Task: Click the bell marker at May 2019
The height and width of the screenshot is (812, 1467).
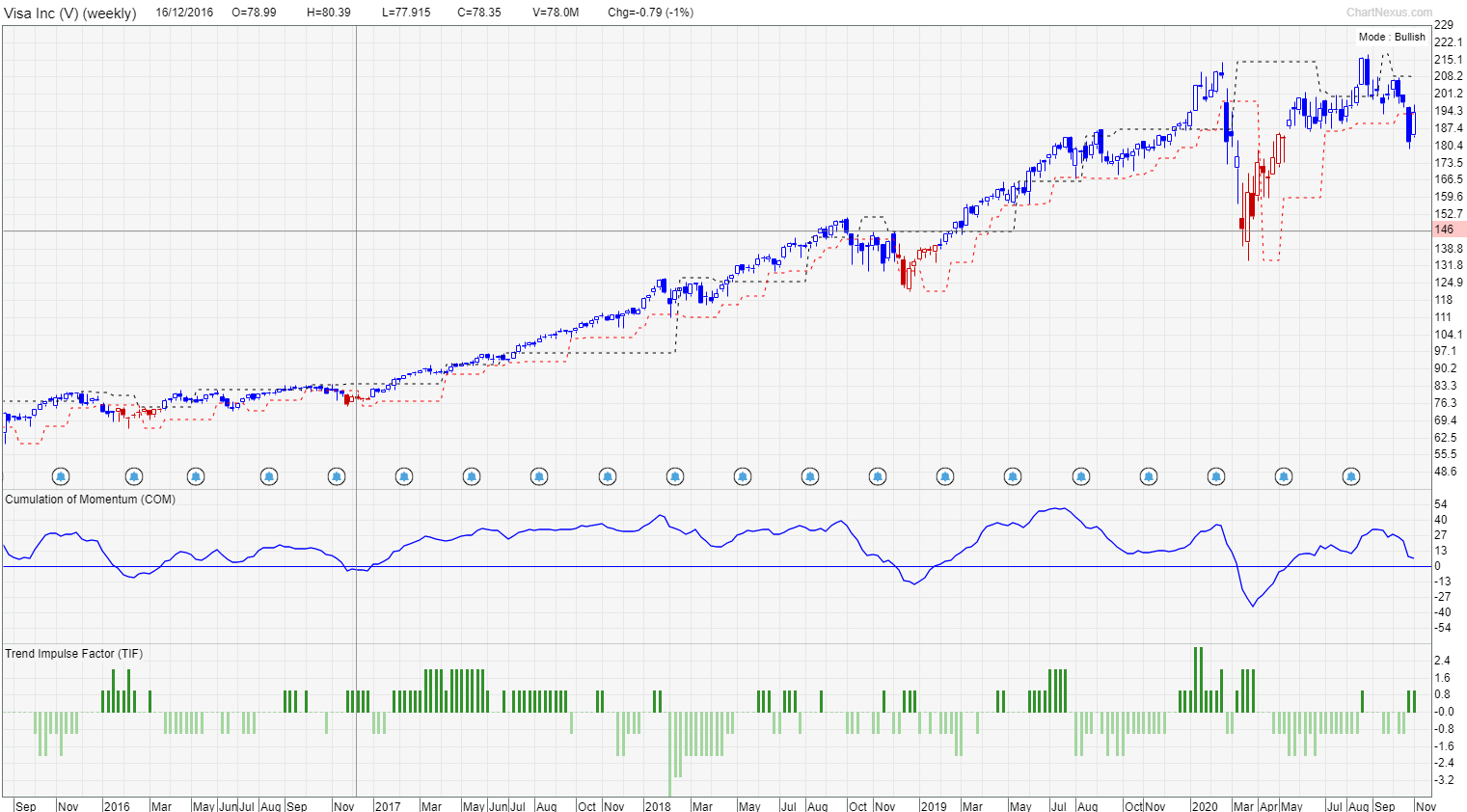Action: click(1013, 476)
